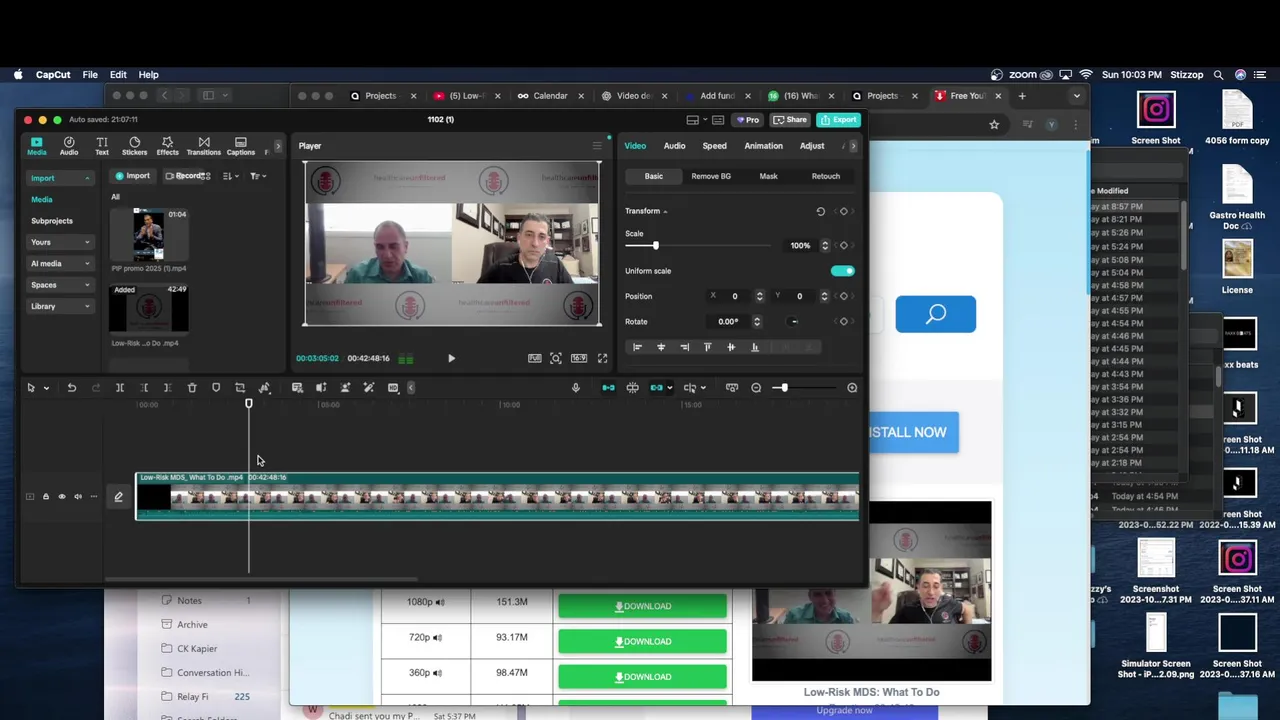
Task: Click the magnifier search button in browser
Action: [x=935, y=314]
